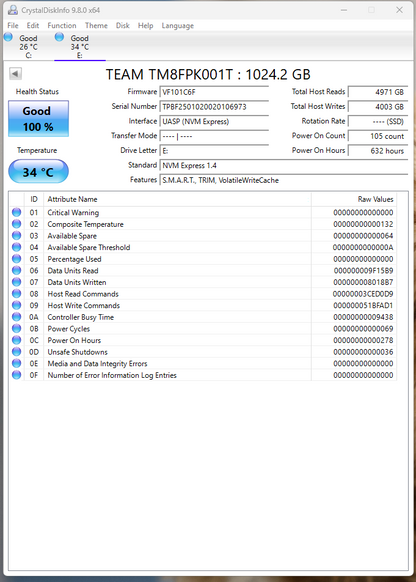Click the previous disk arrow button

click(15, 73)
